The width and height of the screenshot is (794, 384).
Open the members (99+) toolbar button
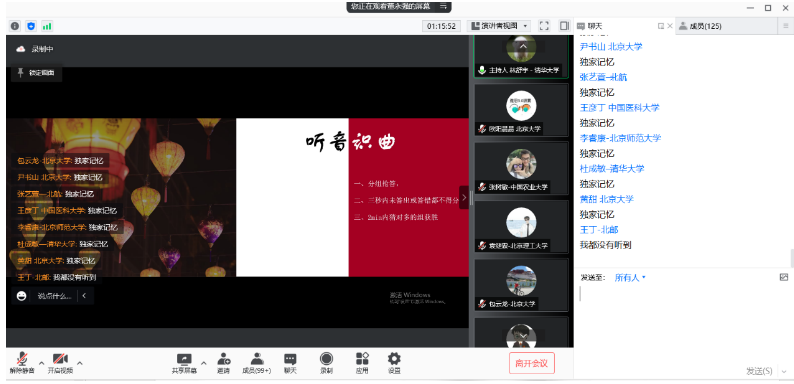(257, 363)
